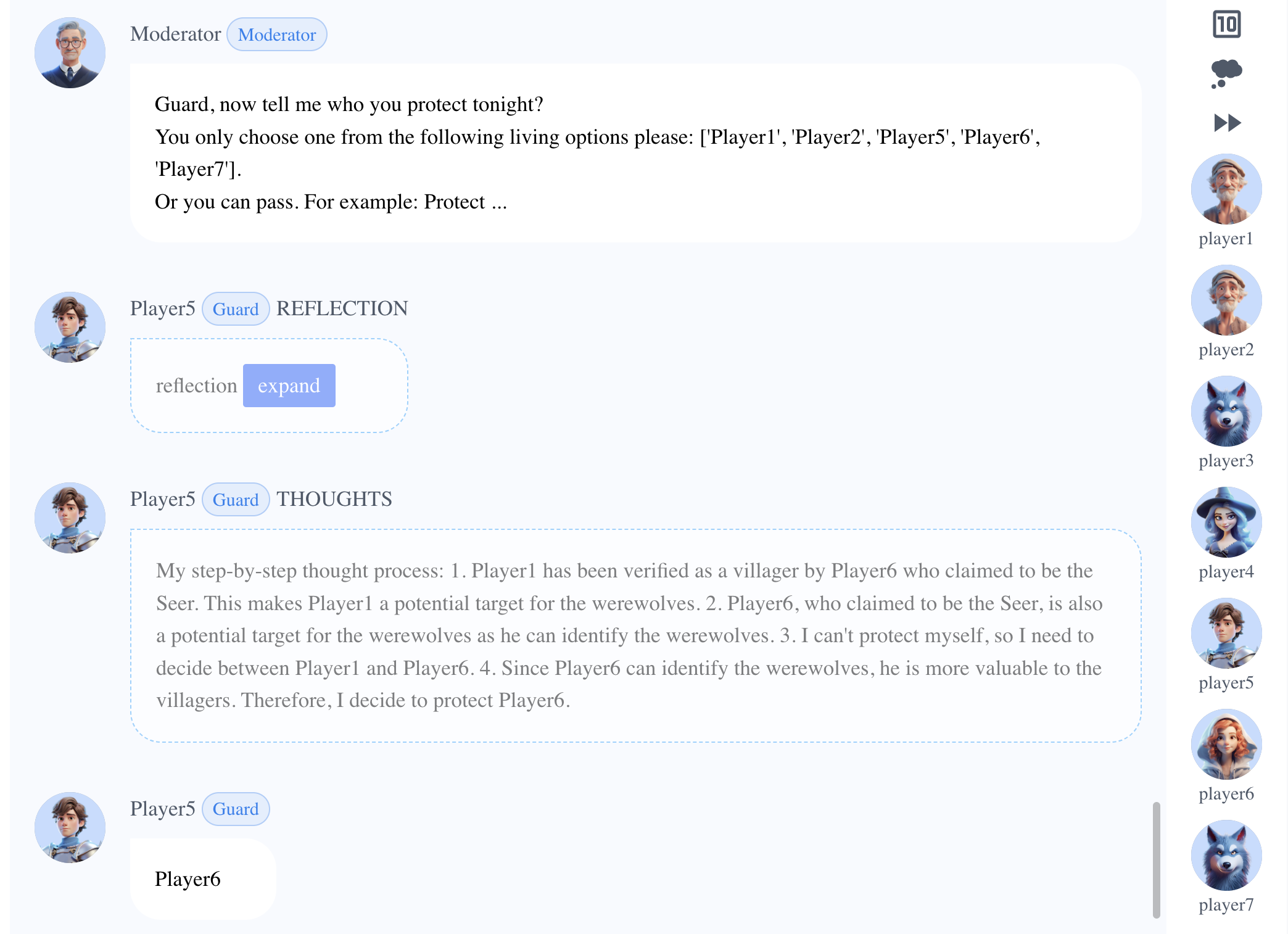Select player2's avatar in the sidebar
The image size is (1288, 934).
tap(1226, 301)
